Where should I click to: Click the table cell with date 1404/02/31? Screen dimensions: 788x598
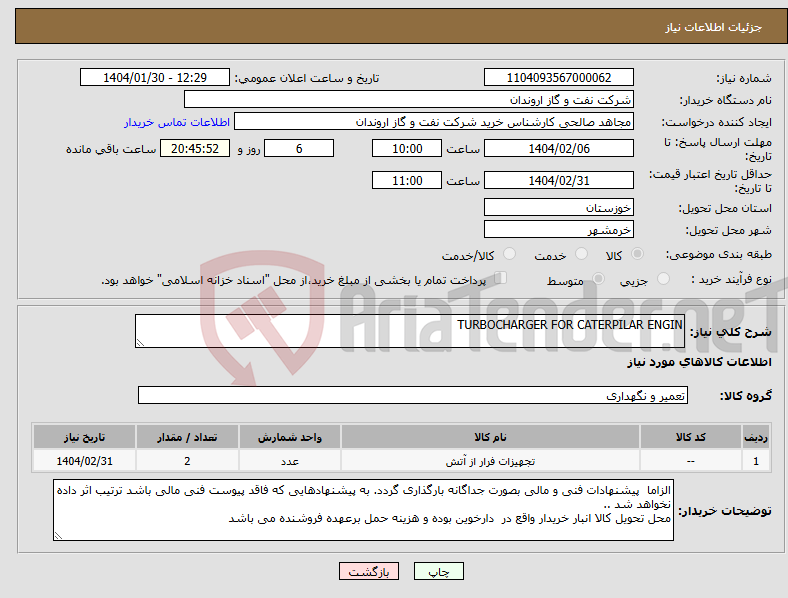(84, 461)
